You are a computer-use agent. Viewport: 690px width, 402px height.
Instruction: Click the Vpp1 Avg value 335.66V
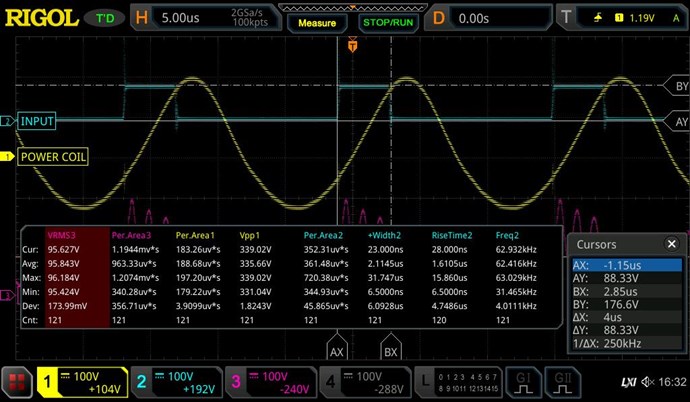click(x=255, y=263)
